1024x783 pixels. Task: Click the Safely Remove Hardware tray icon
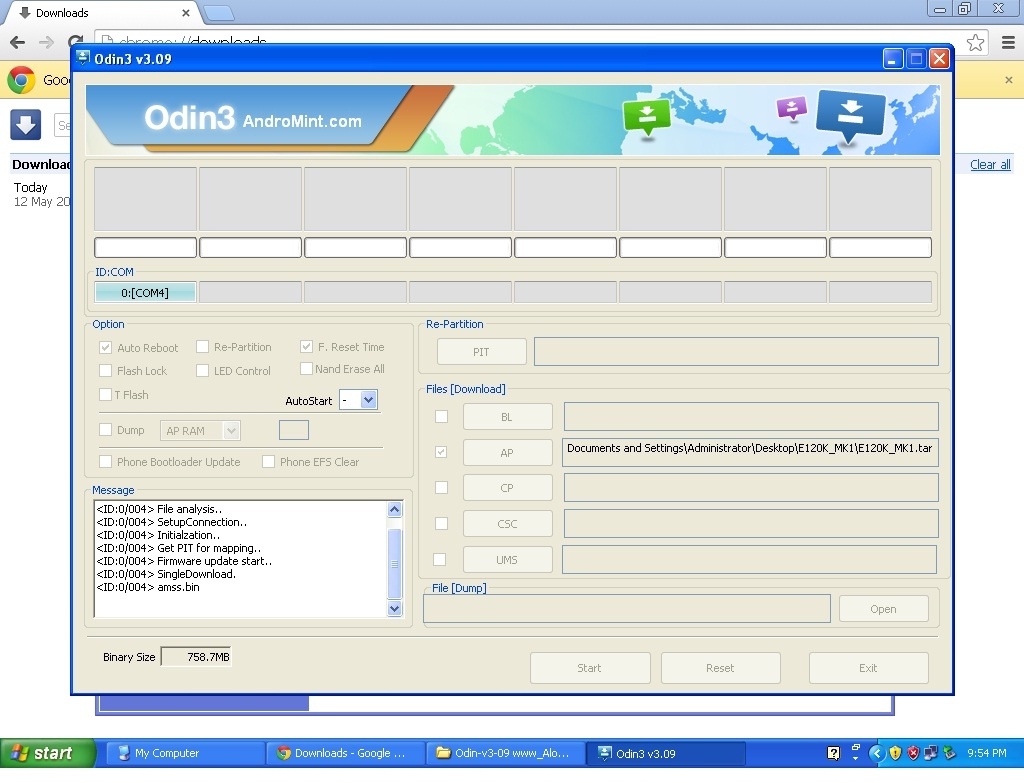[x=949, y=753]
